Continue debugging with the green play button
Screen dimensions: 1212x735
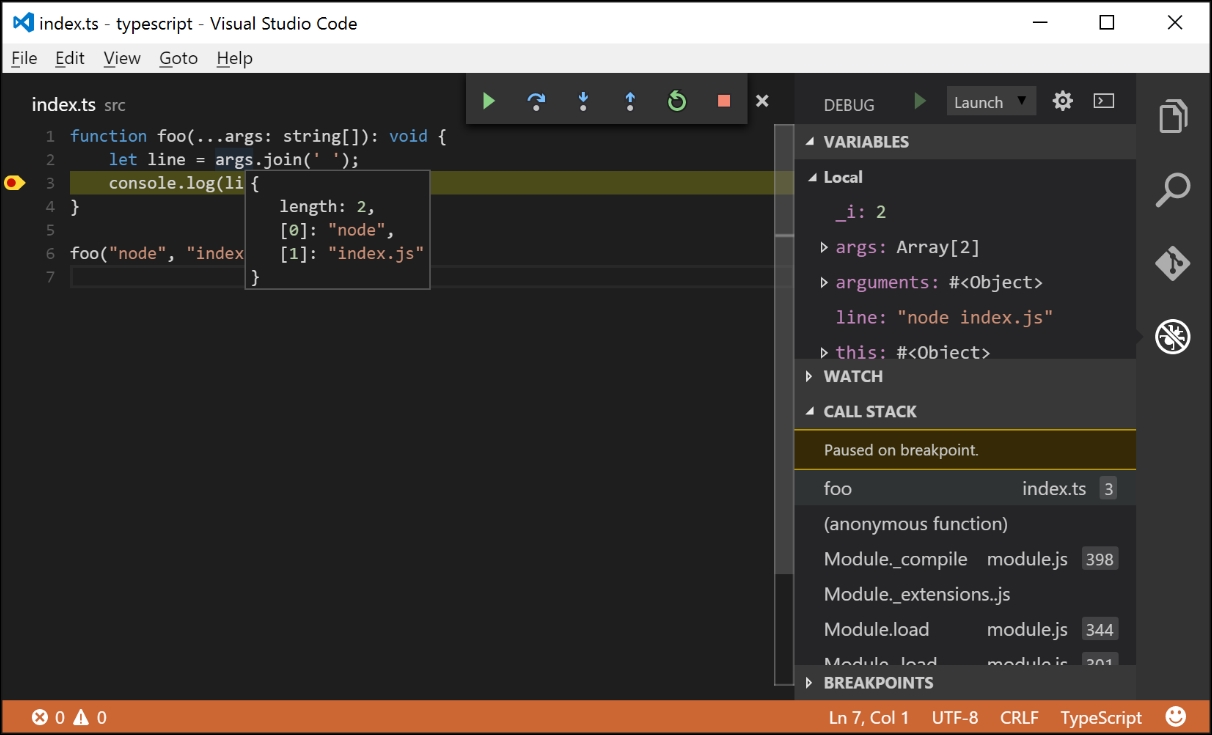pos(489,100)
